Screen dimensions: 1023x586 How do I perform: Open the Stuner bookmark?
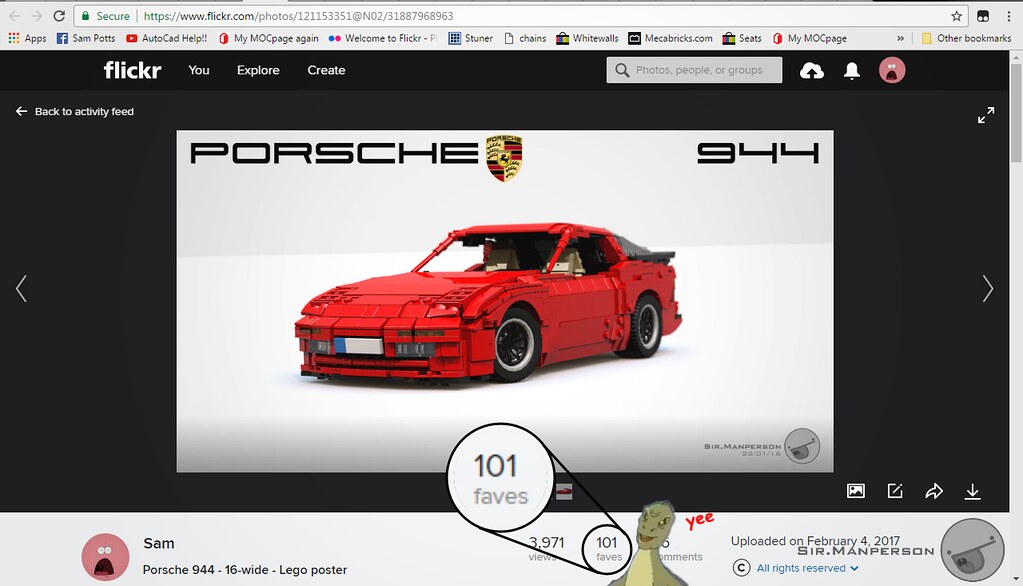(471, 39)
